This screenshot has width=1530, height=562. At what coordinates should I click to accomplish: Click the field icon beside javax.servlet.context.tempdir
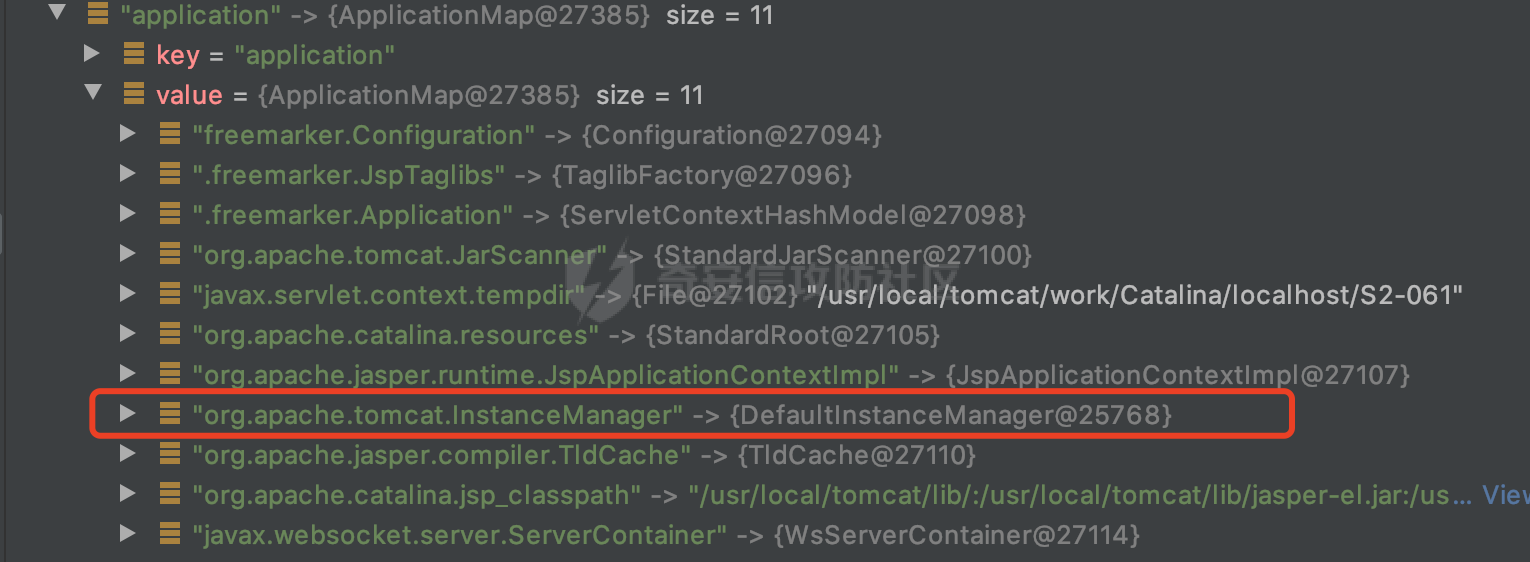tap(170, 294)
